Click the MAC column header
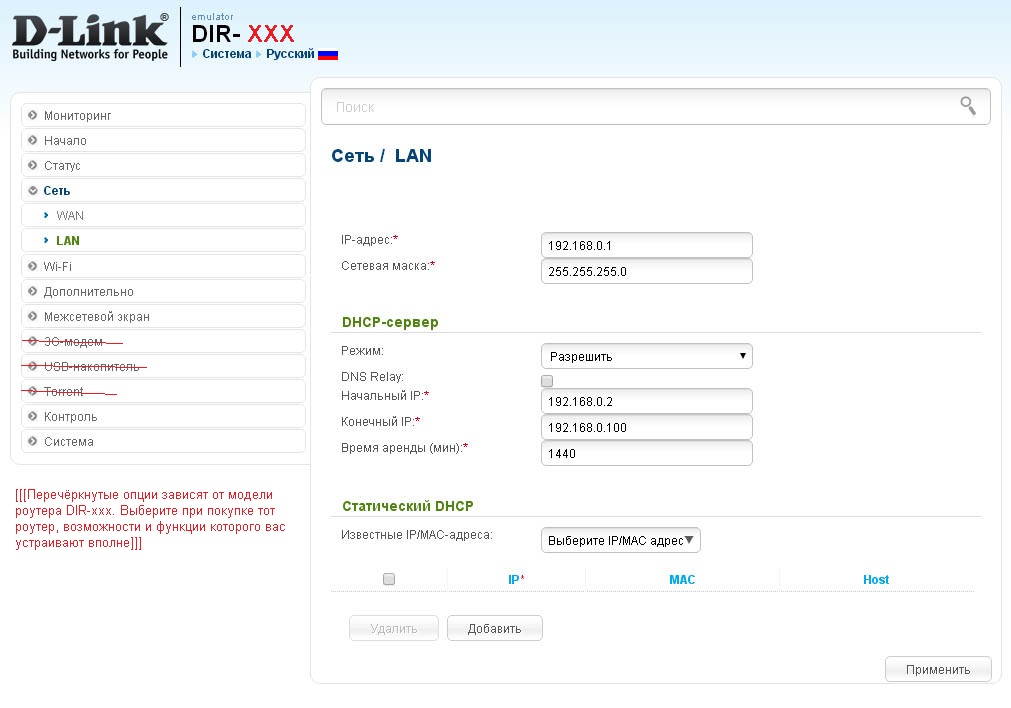 (682, 579)
